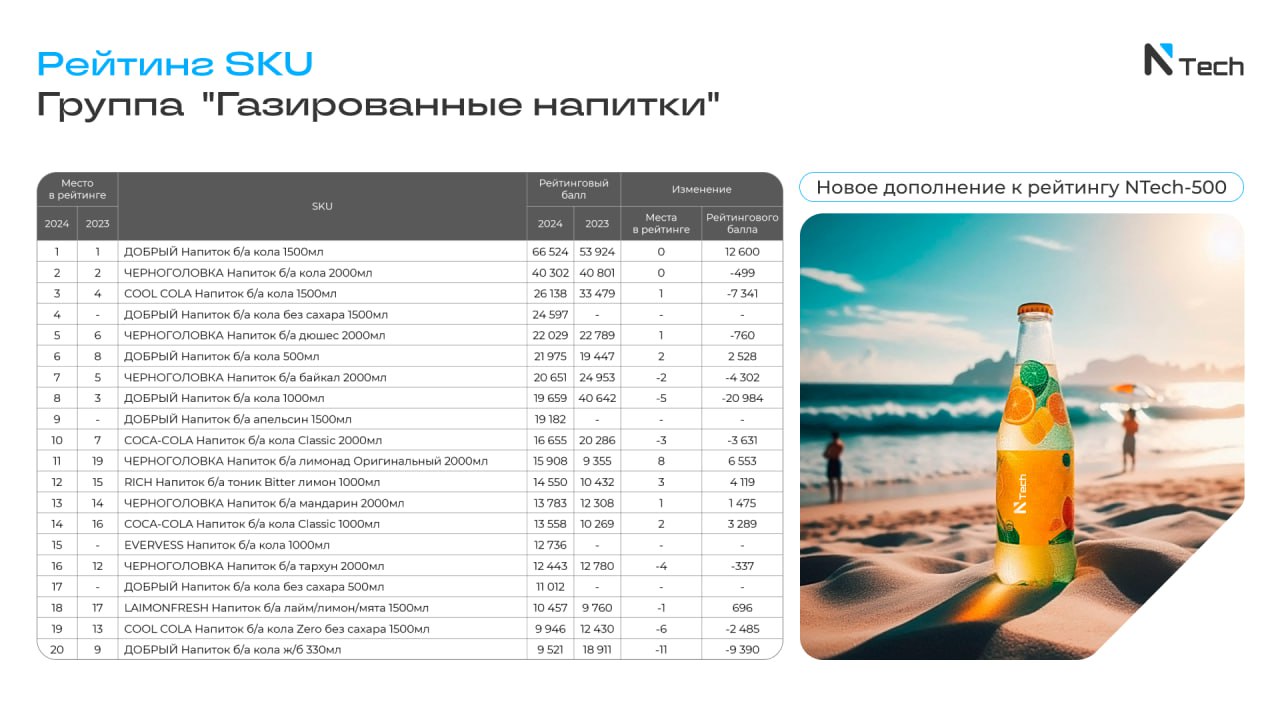Click the 'Рейтинг SKU' blue title
Image resolution: width=1280 pixels, height=720 pixels.
(x=175, y=64)
